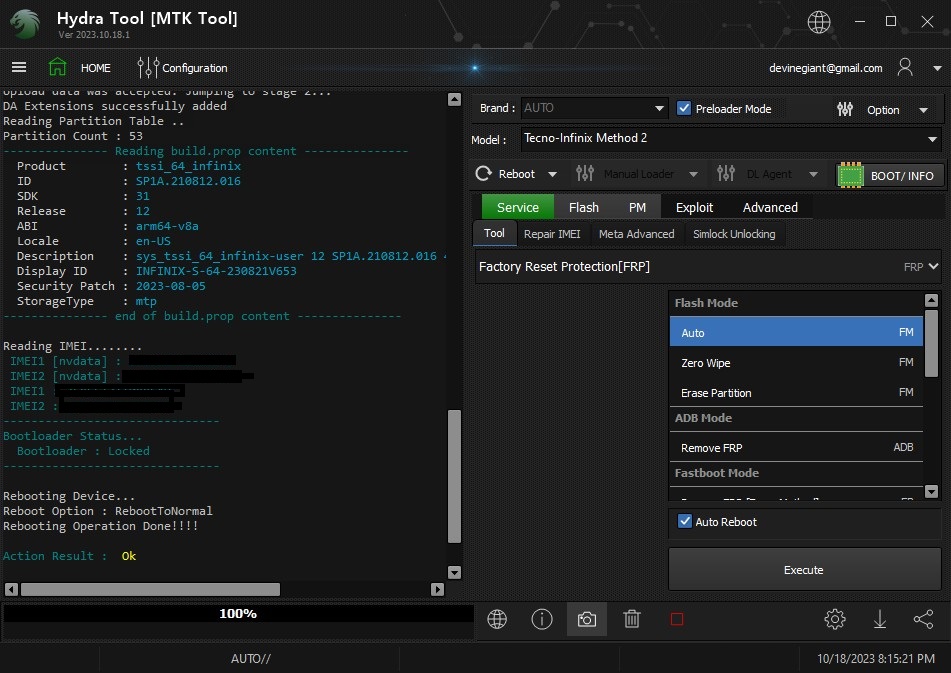Click log scroll right arrow
951x673 pixels.
click(x=437, y=589)
